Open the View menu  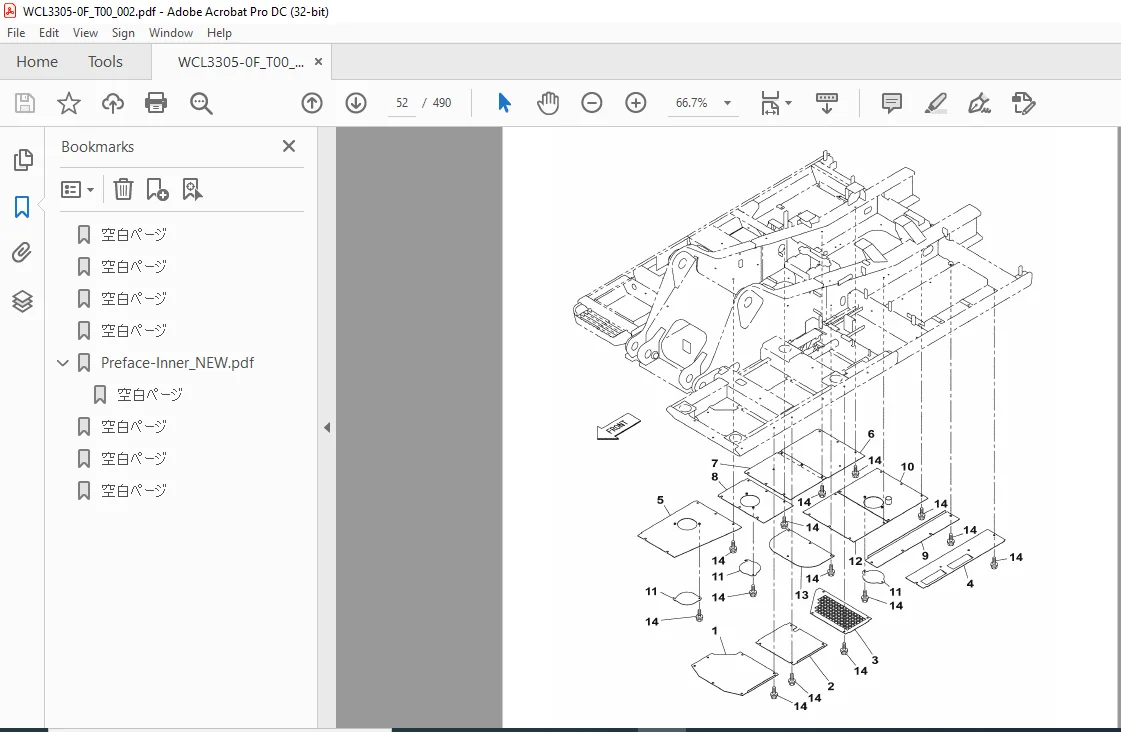85,33
